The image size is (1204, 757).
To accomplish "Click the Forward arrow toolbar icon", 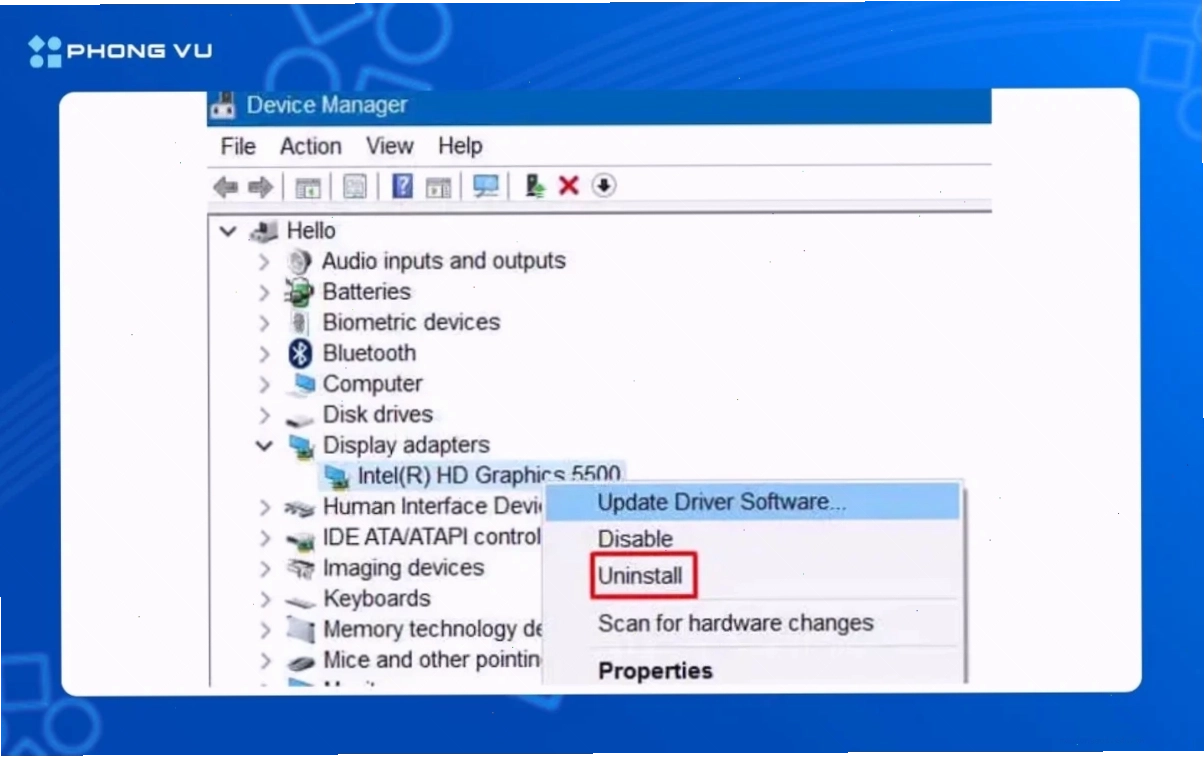I will pos(260,187).
